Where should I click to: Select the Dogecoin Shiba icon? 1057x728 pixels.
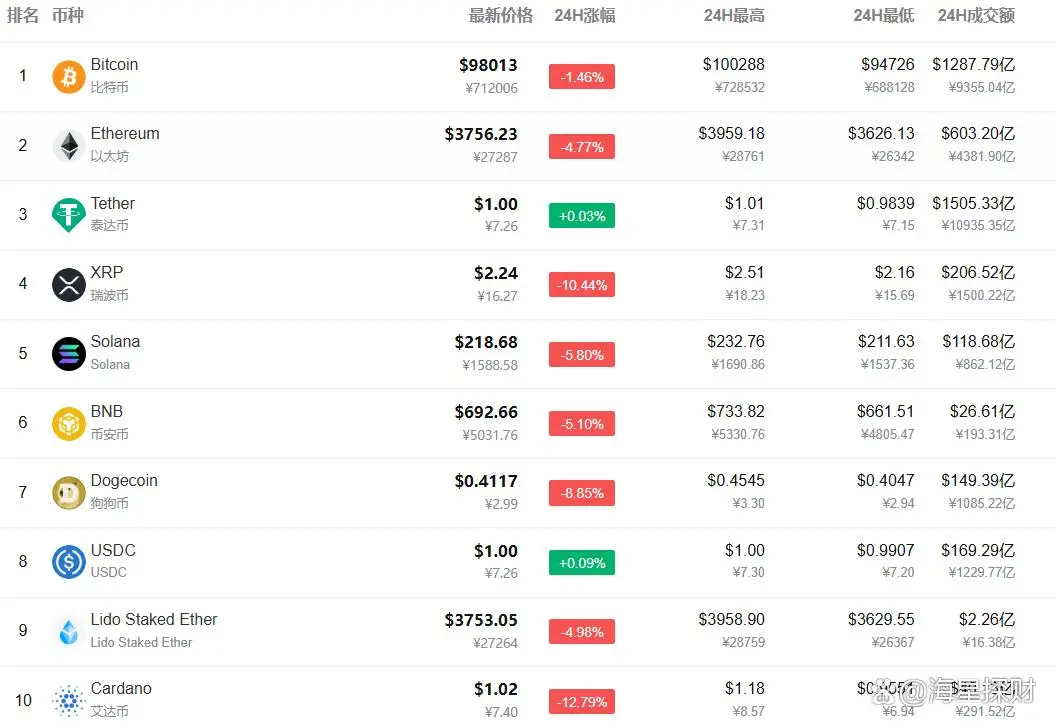[69, 493]
